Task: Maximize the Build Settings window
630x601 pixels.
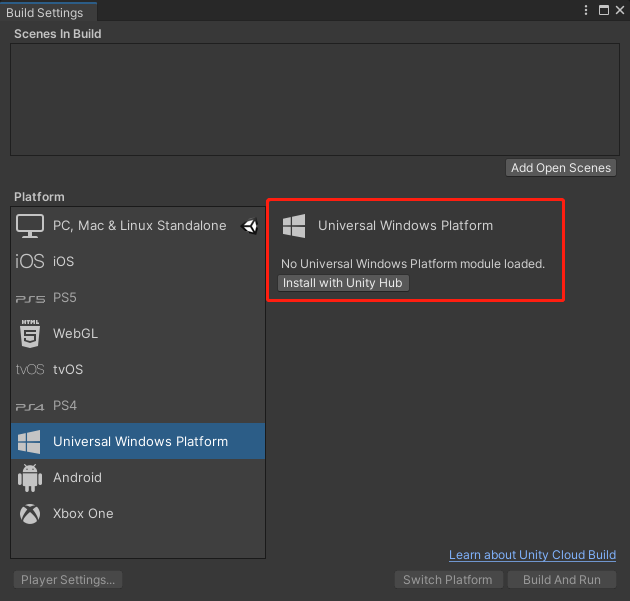Action: (604, 10)
